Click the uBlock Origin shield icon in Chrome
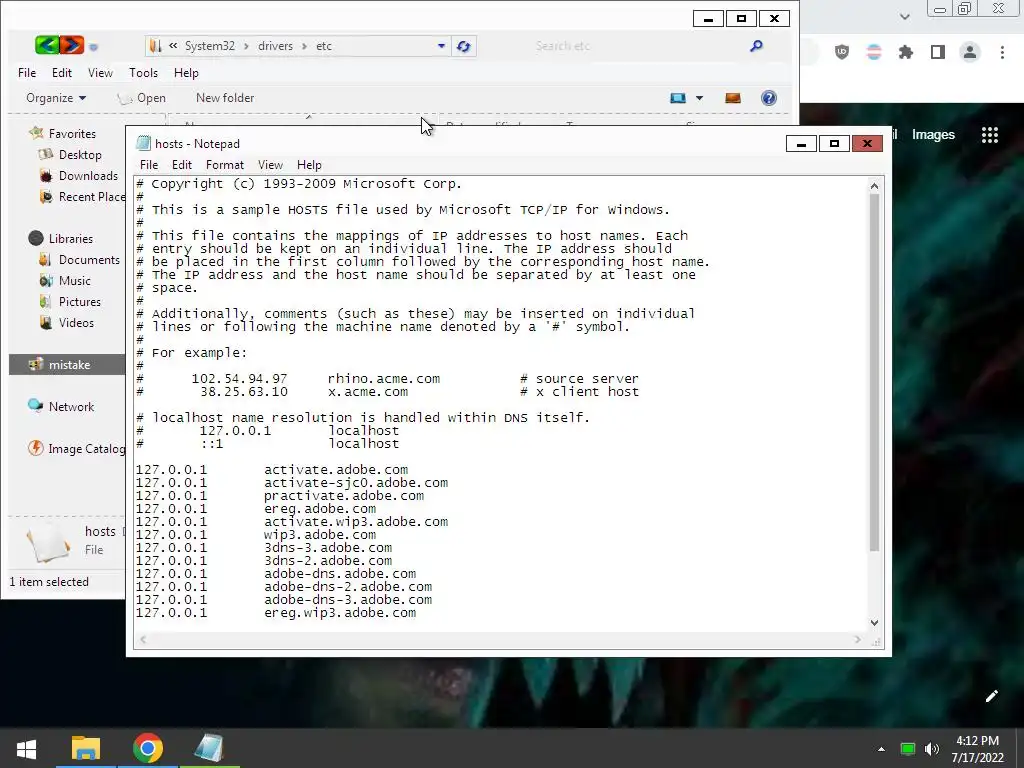This screenshot has width=1024, height=768. (x=842, y=52)
